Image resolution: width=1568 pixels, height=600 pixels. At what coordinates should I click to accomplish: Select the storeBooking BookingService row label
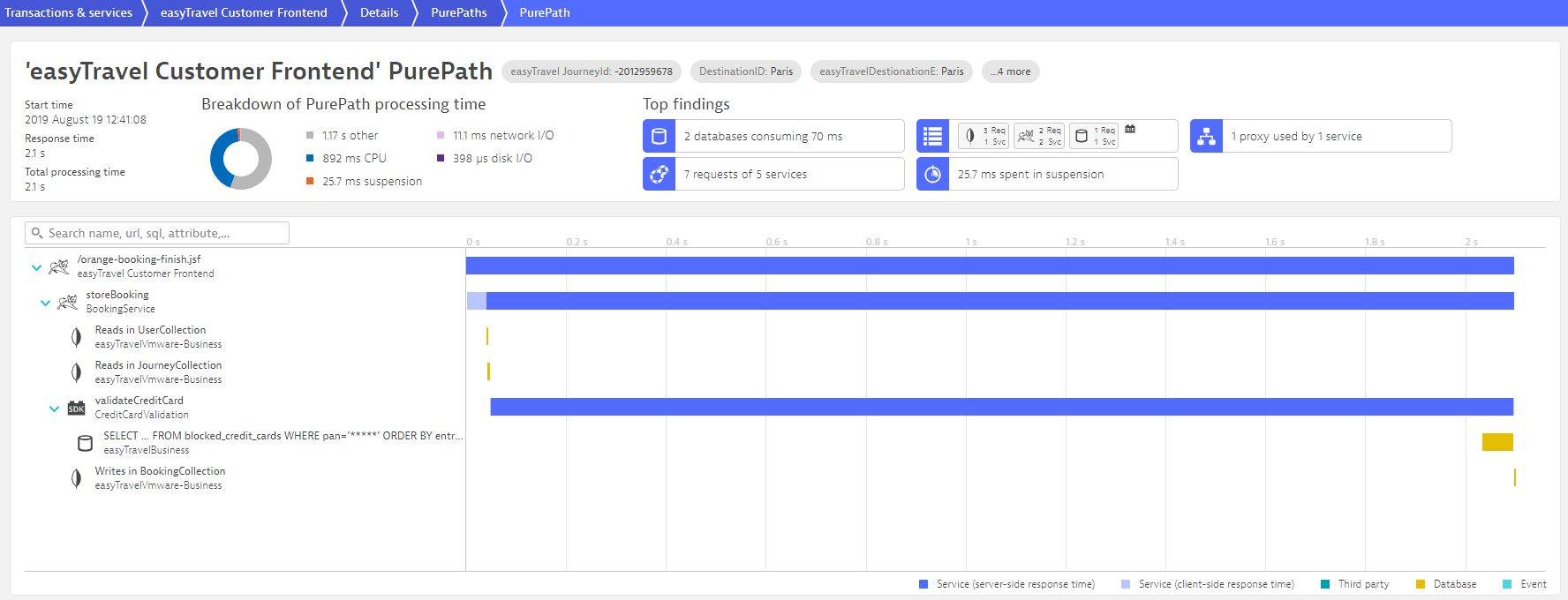[x=120, y=302]
